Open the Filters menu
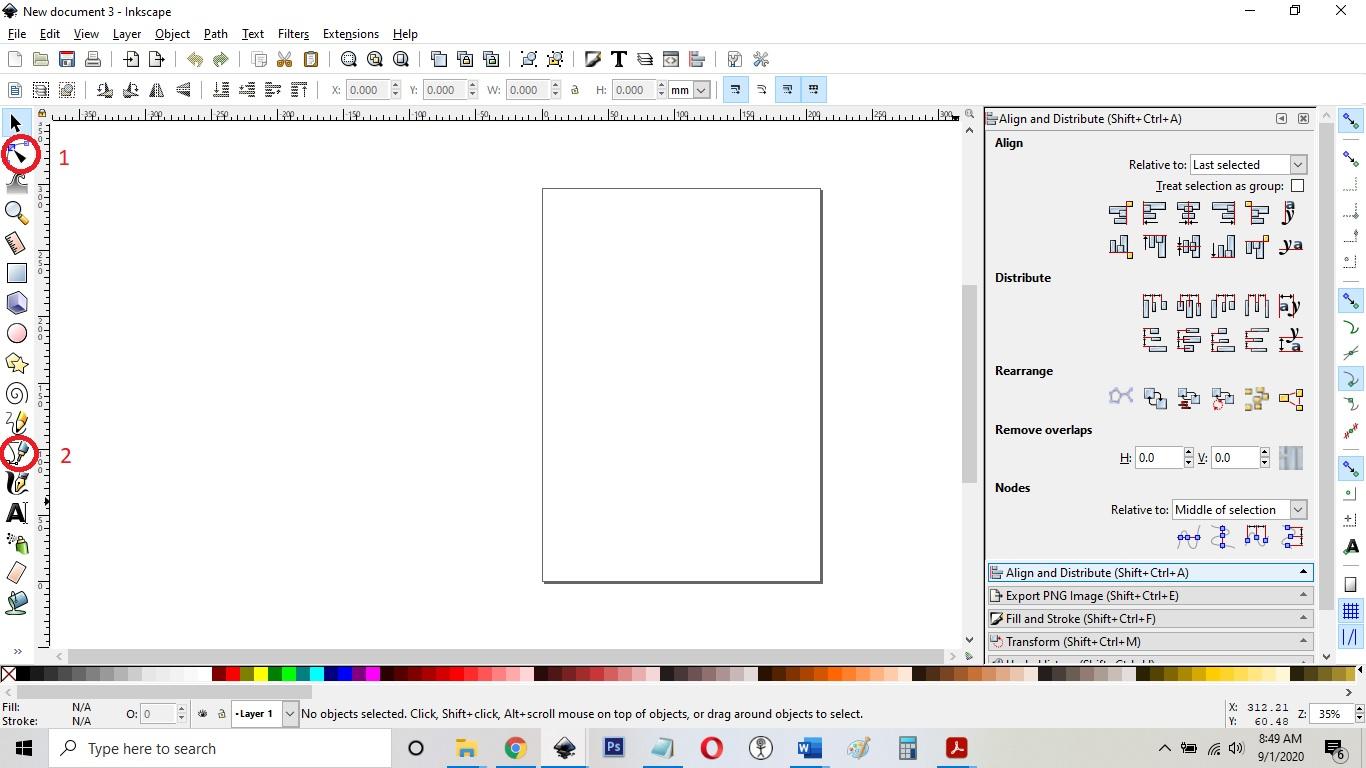Screen dimensions: 1366x768 [292, 33]
